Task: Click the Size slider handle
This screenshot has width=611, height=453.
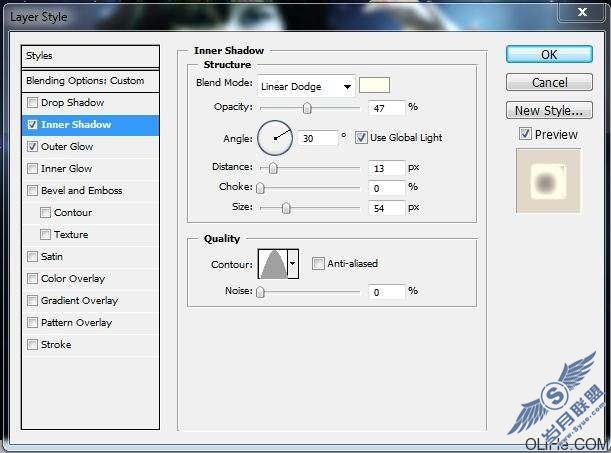Action: [286, 208]
